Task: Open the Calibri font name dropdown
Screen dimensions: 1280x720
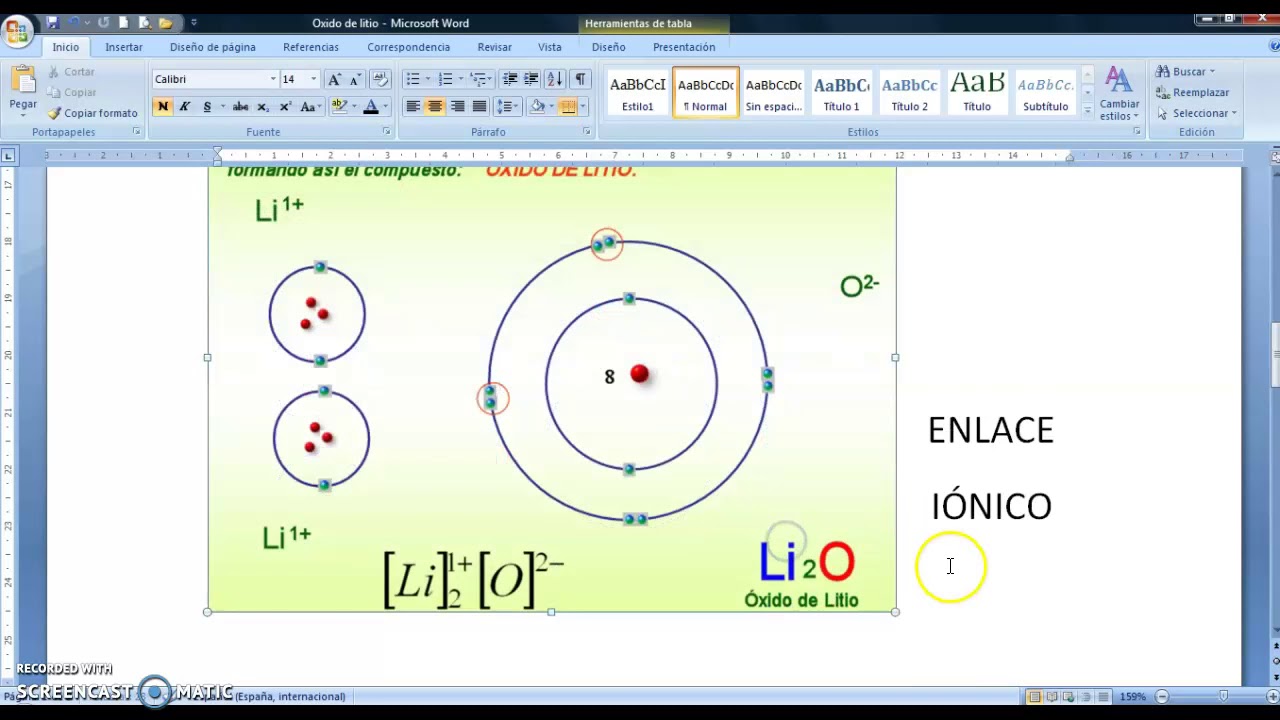Action: [x=273, y=79]
